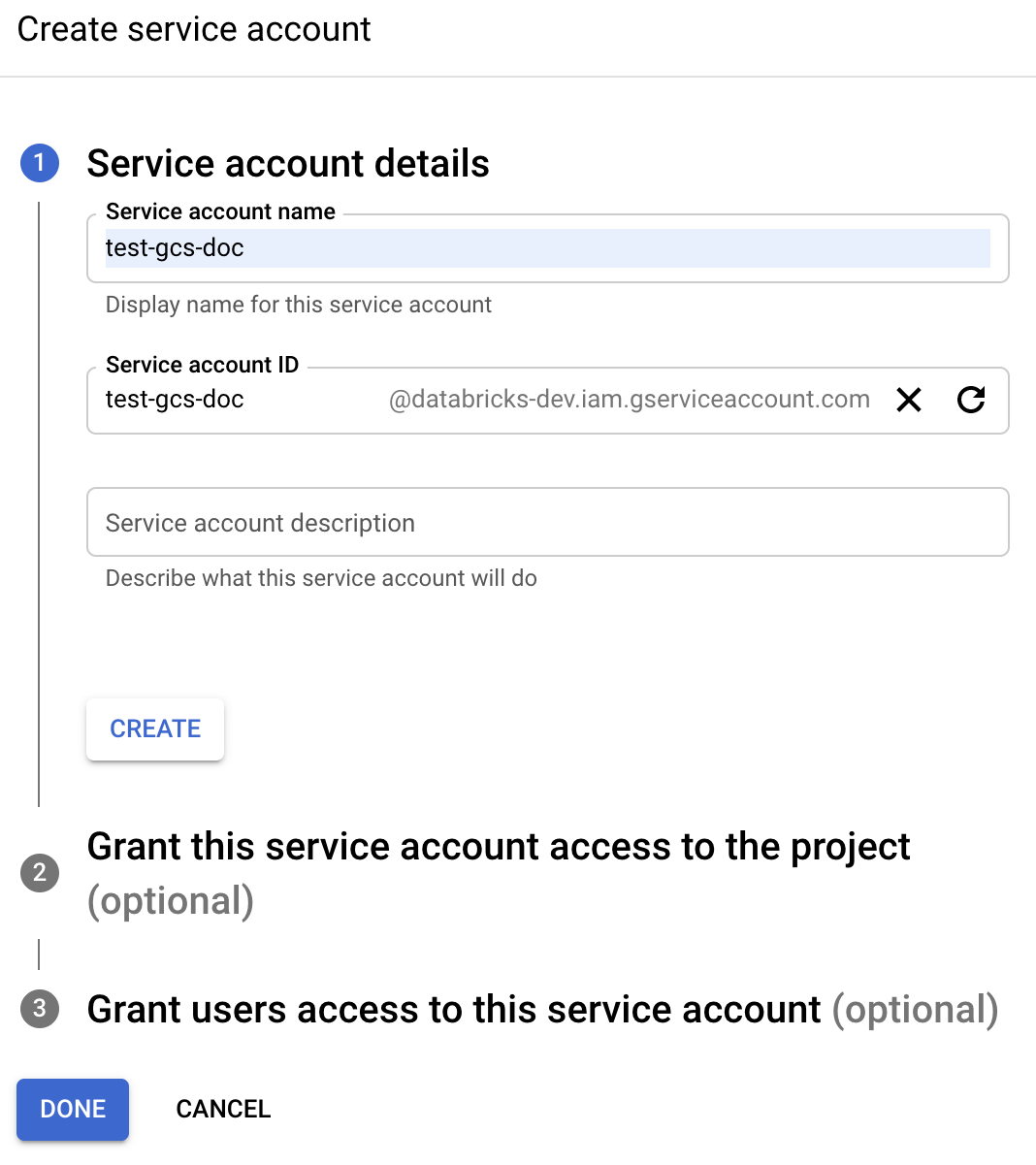
Task: Expand the Grant access to project section
Action: point(499,846)
